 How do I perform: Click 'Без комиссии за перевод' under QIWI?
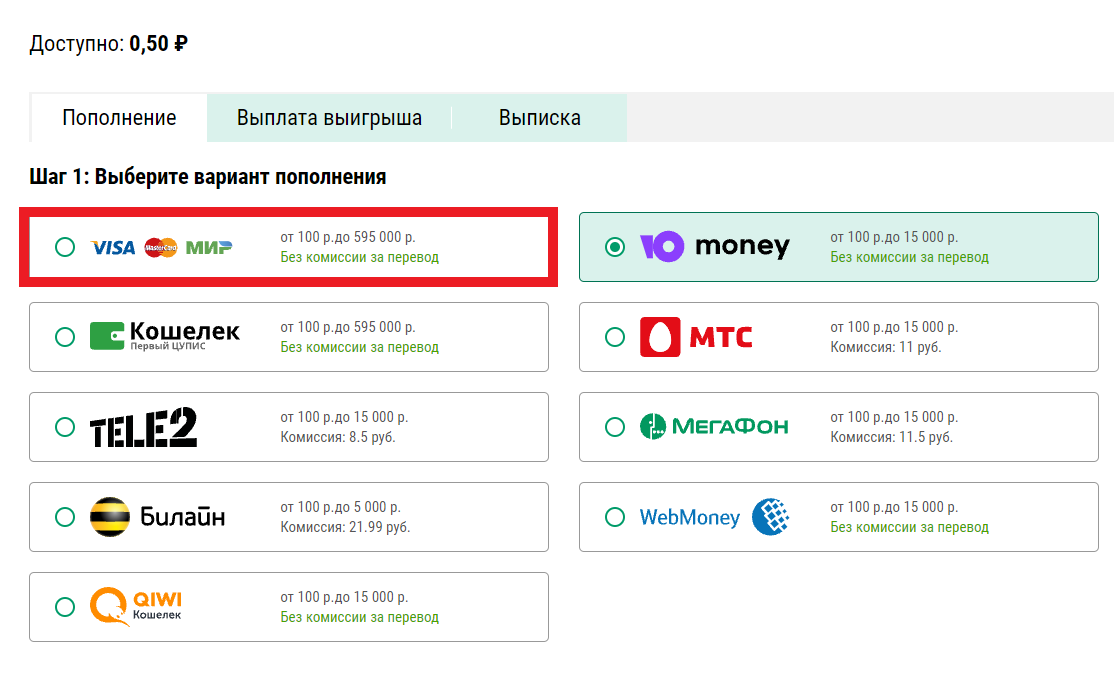(359, 617)
